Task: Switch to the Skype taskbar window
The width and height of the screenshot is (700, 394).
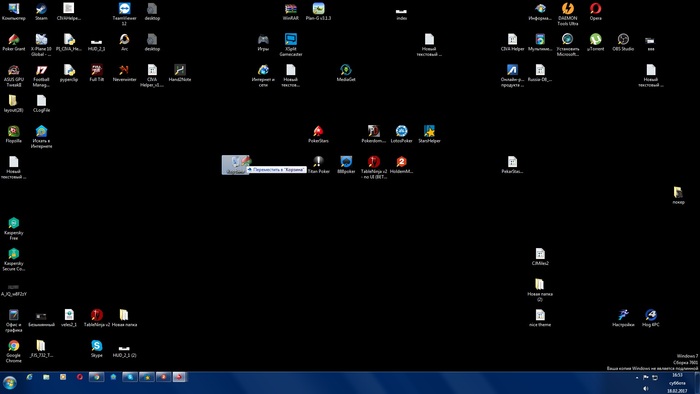Action: coord(130,377)
